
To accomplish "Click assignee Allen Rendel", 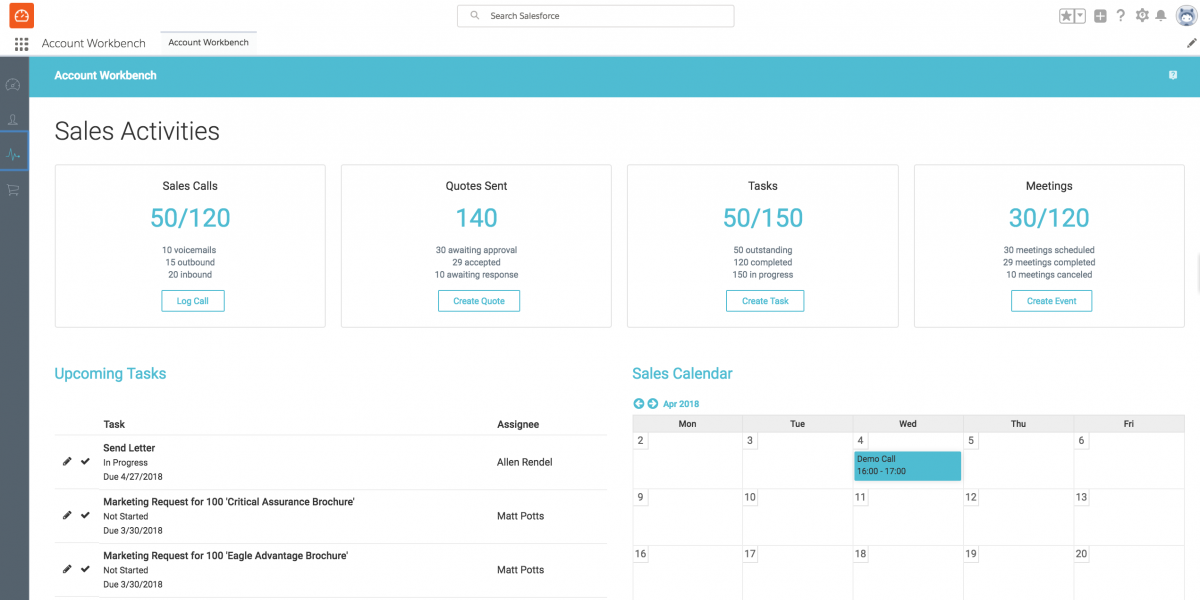I will [x=525, y=462].
